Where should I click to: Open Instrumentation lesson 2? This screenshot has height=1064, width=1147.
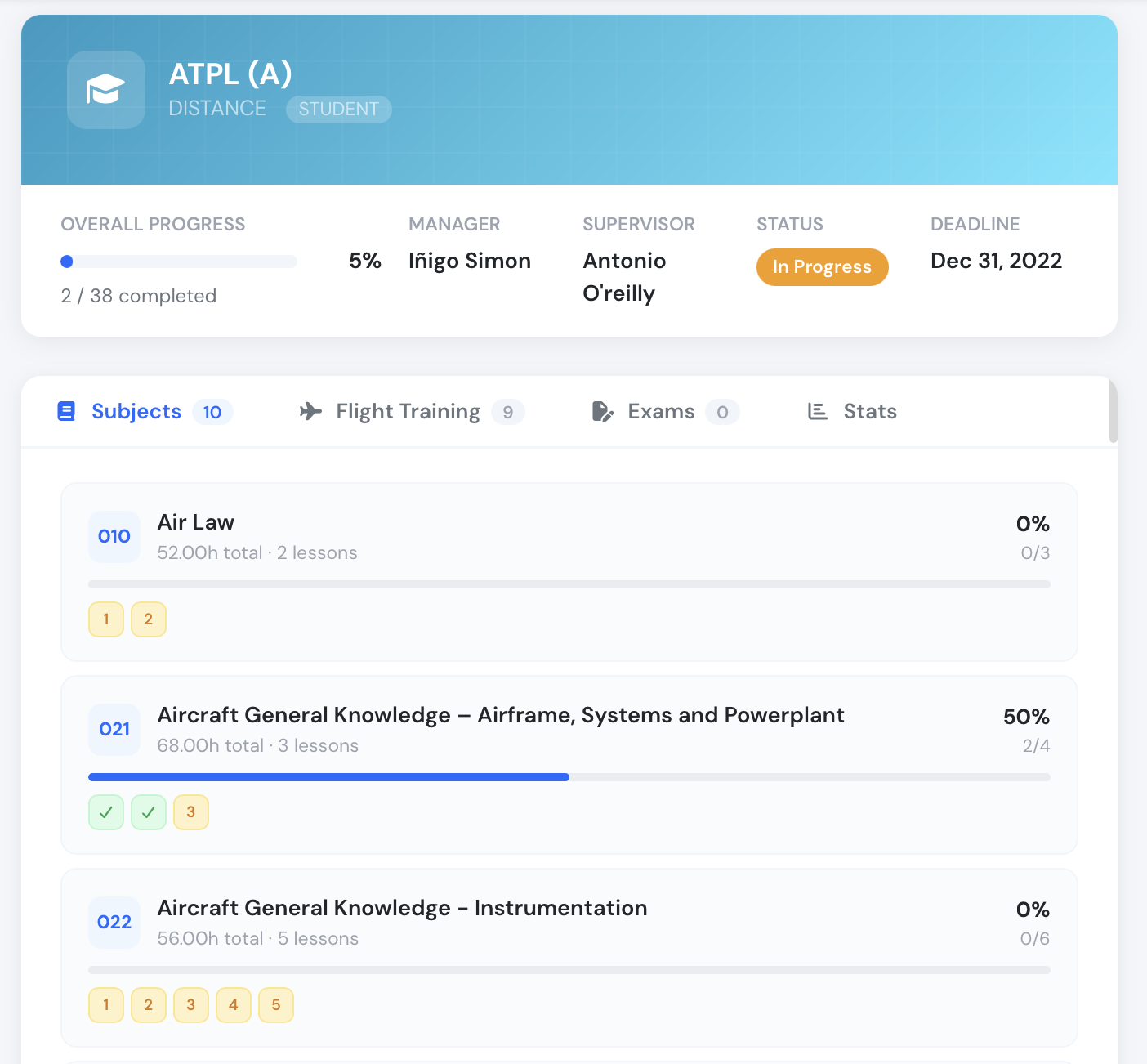149,1005
